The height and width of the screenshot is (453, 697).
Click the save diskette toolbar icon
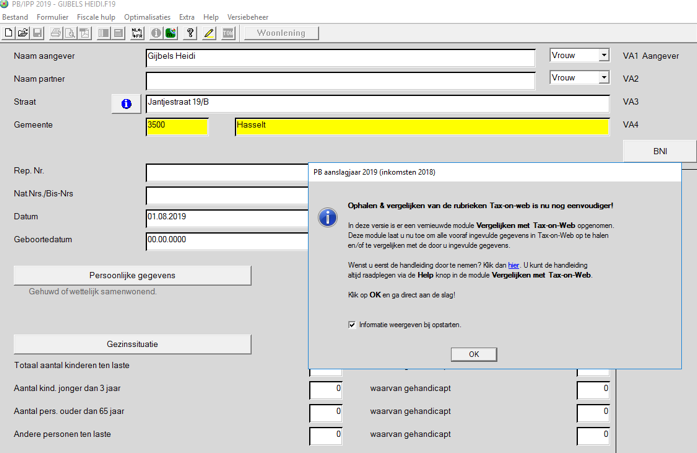tap(38, 34)
